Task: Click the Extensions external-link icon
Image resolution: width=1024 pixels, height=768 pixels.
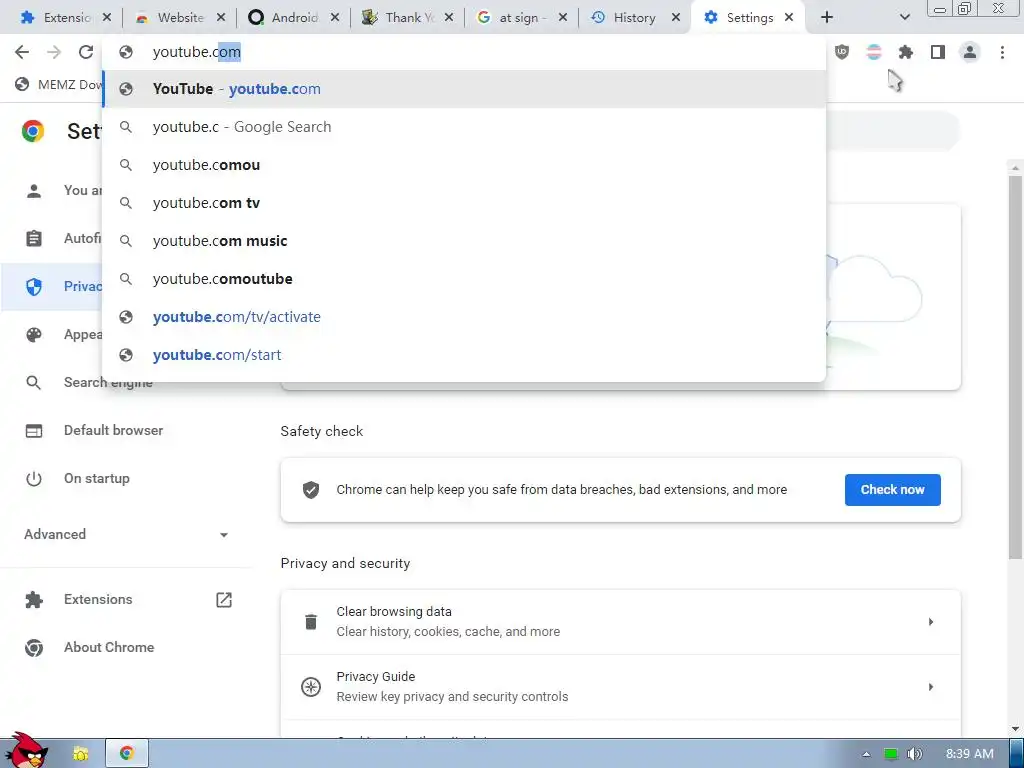Action: (x=224, y=600)
